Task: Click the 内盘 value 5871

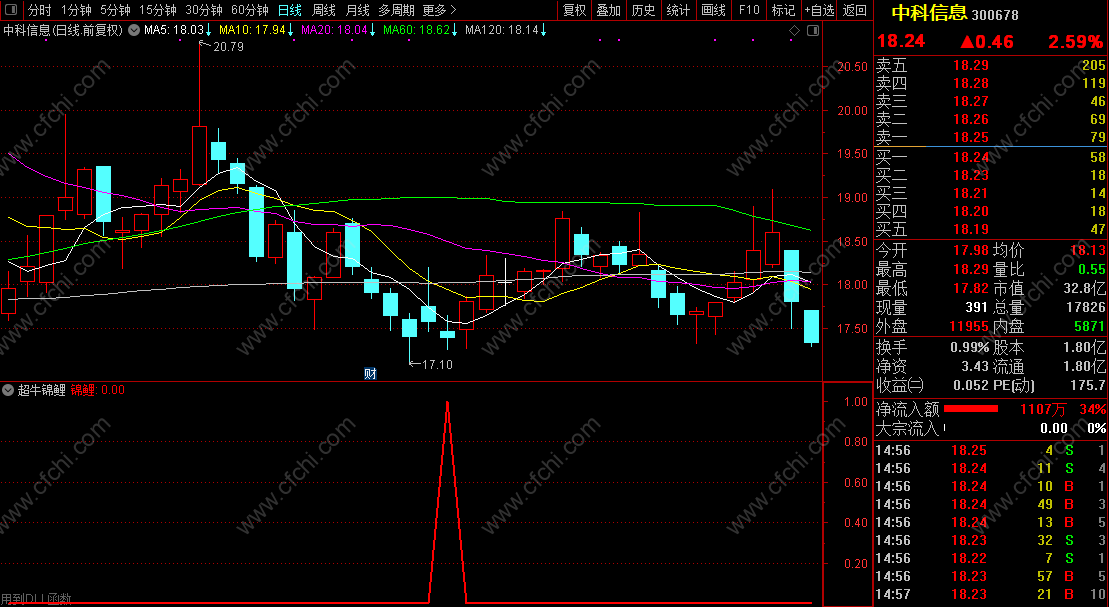Action: pyautogui.click(x=1088, y=326)
